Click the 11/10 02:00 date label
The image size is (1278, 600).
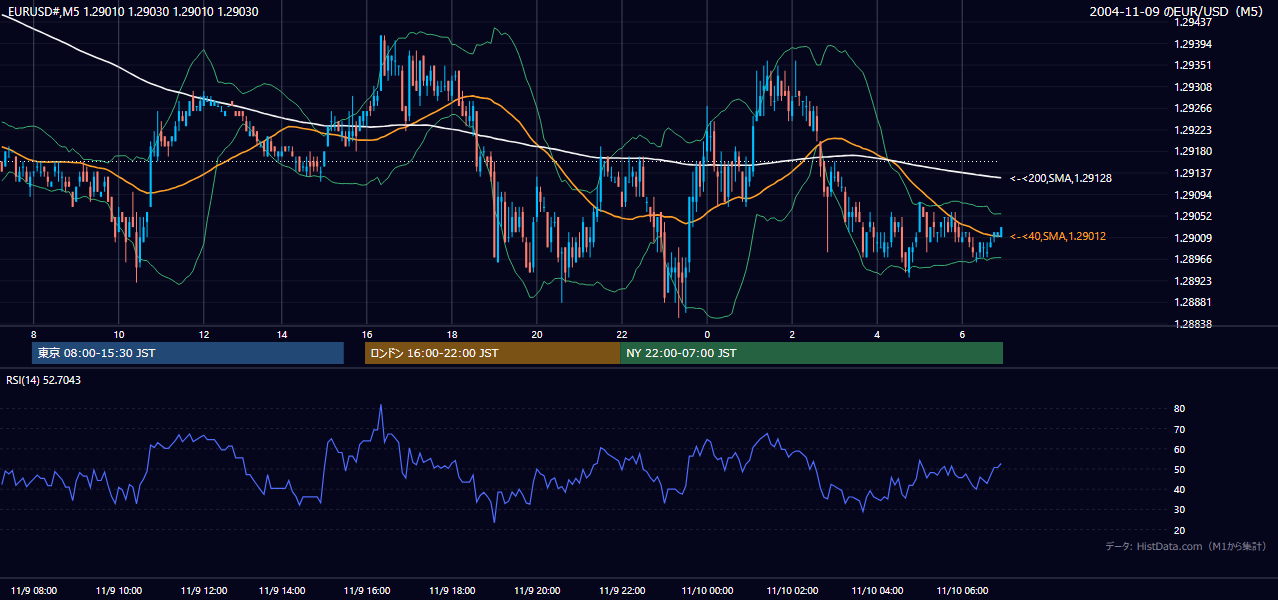tap(791, 590)
